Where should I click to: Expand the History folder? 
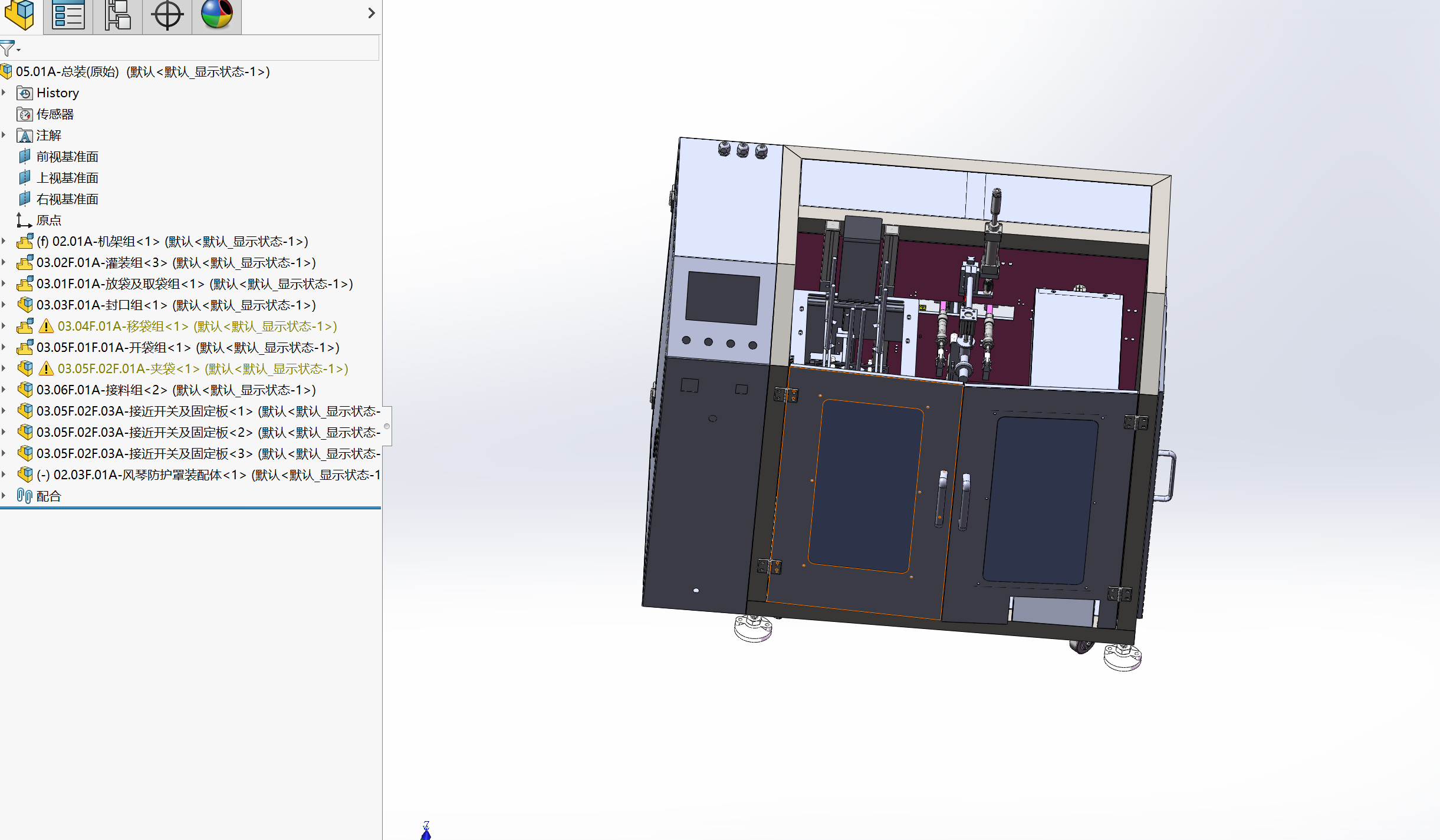[x=4, y=93]
